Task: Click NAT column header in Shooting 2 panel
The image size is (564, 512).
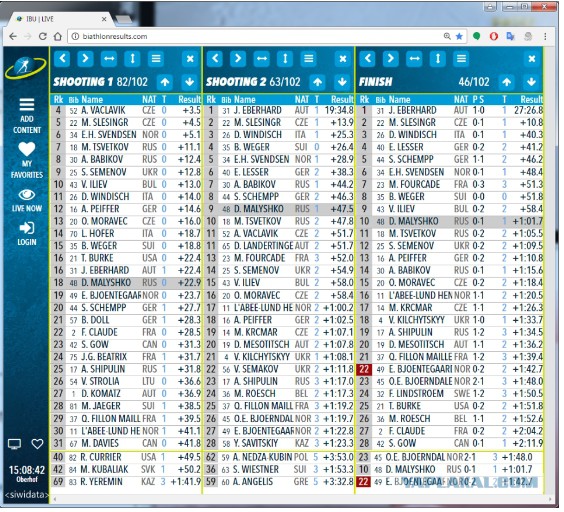Action: [302, 99]
